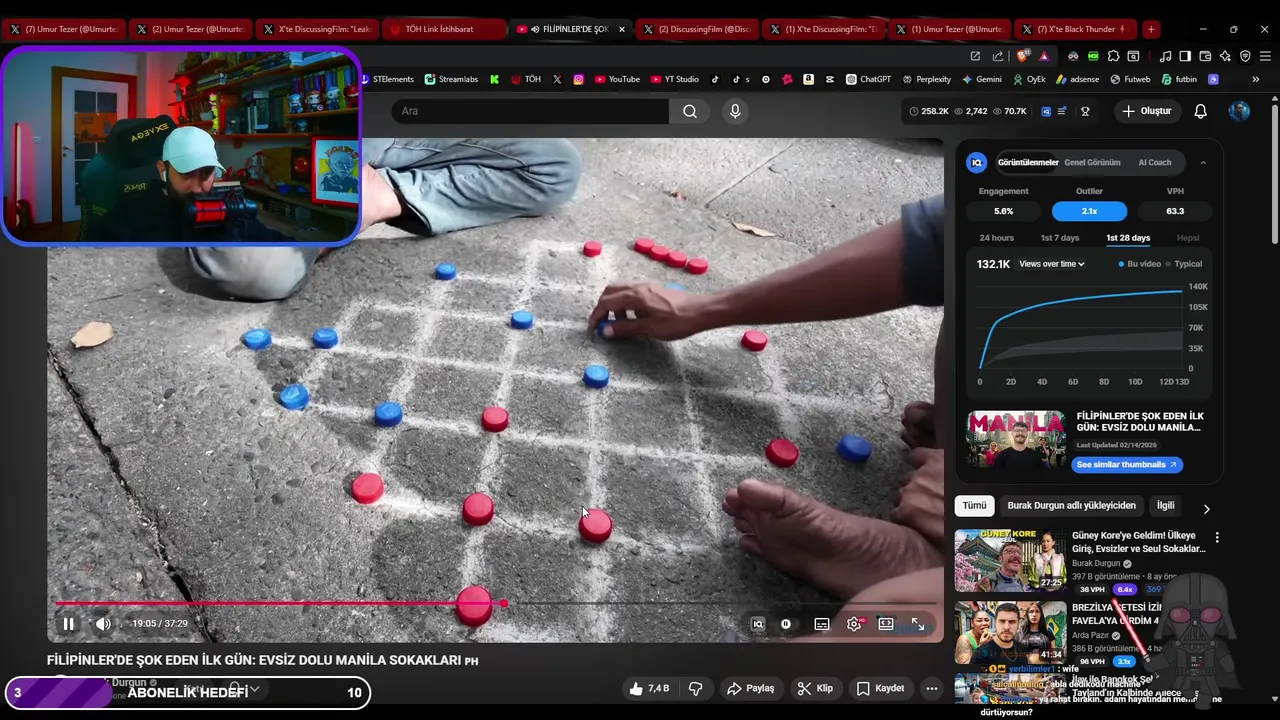Open the Güney Kore'ye Geldim video thumbnail
Screen dimensions: 1280x720
pyautogui.click(x=1010, y=561)
